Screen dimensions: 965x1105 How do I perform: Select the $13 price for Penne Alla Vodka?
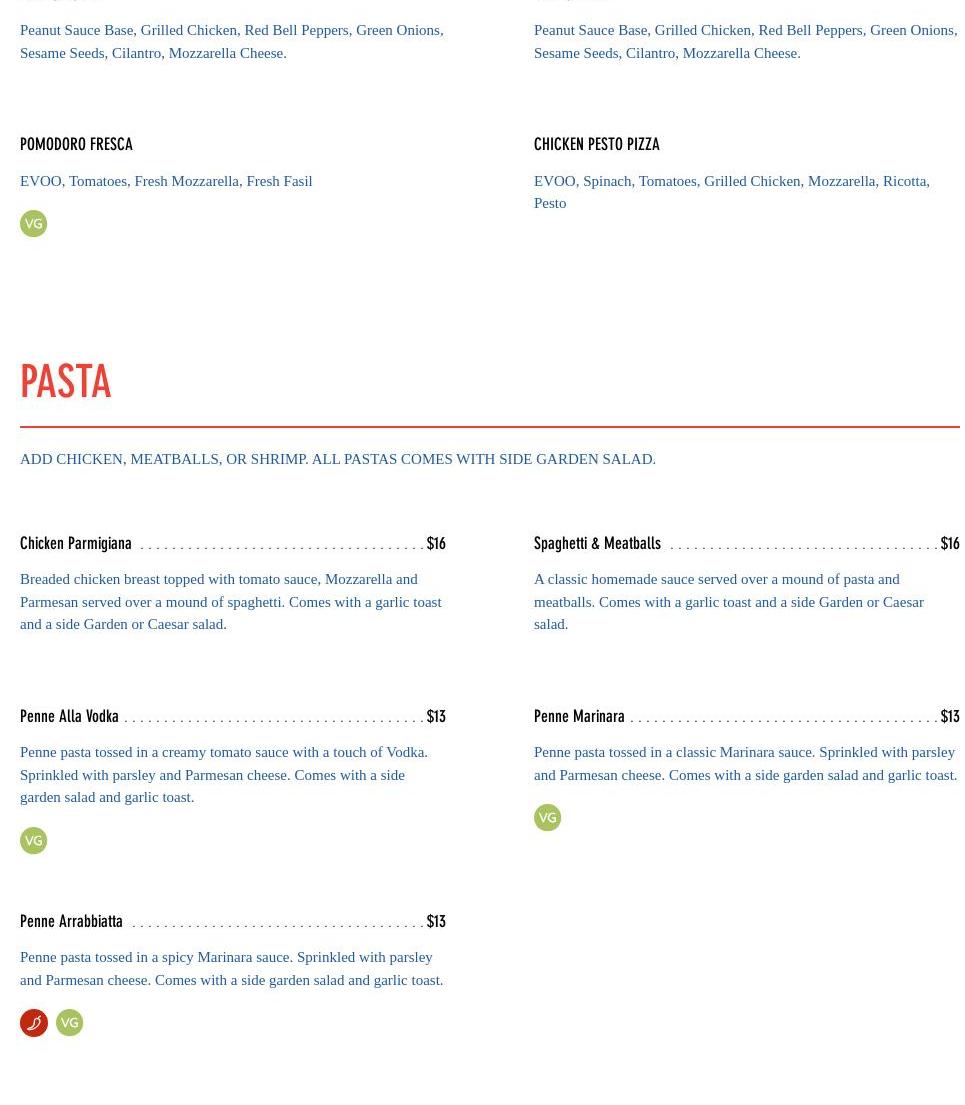click(436, 716)
